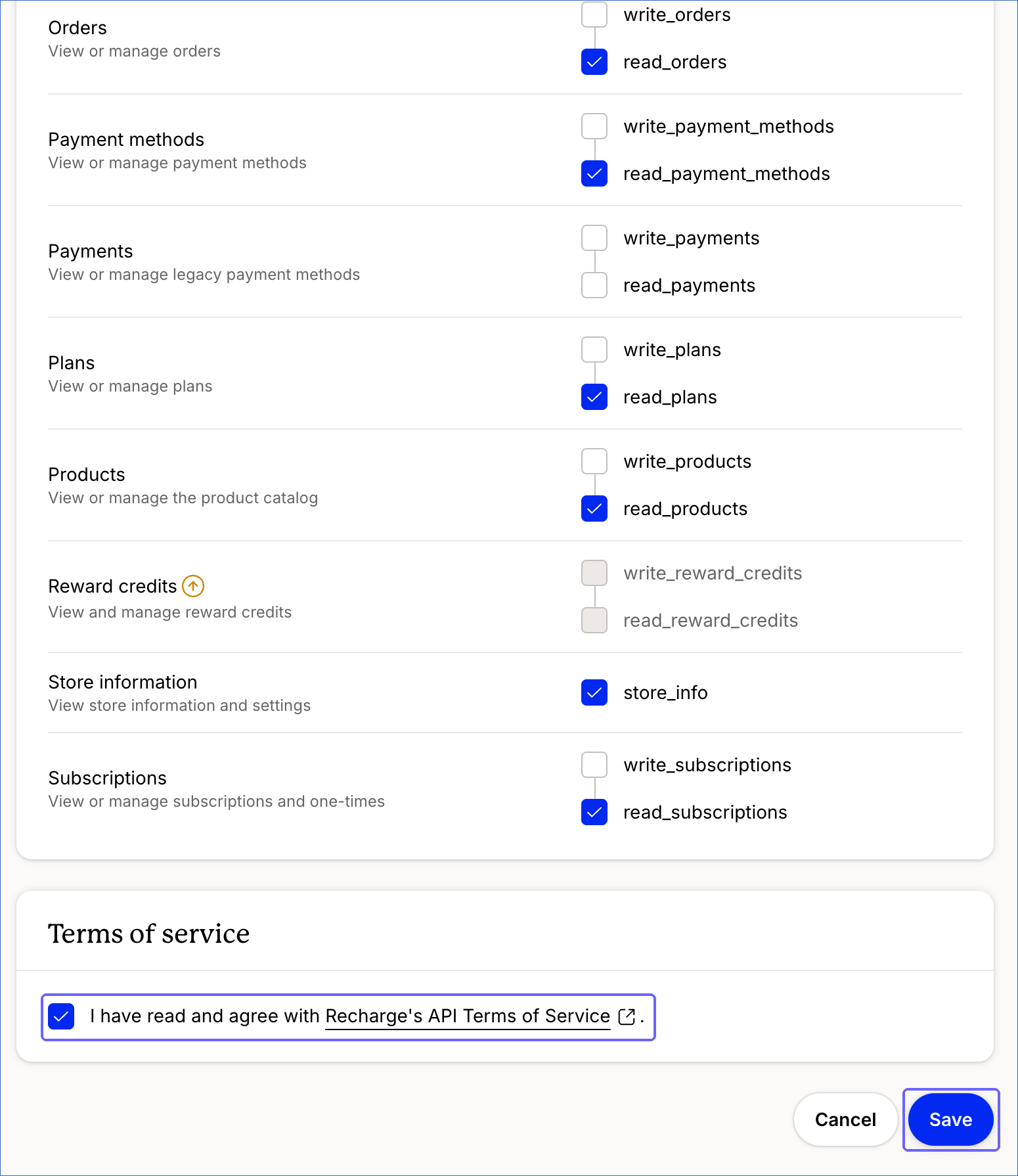
Task: Click the Payments heading
Action: 91,251
